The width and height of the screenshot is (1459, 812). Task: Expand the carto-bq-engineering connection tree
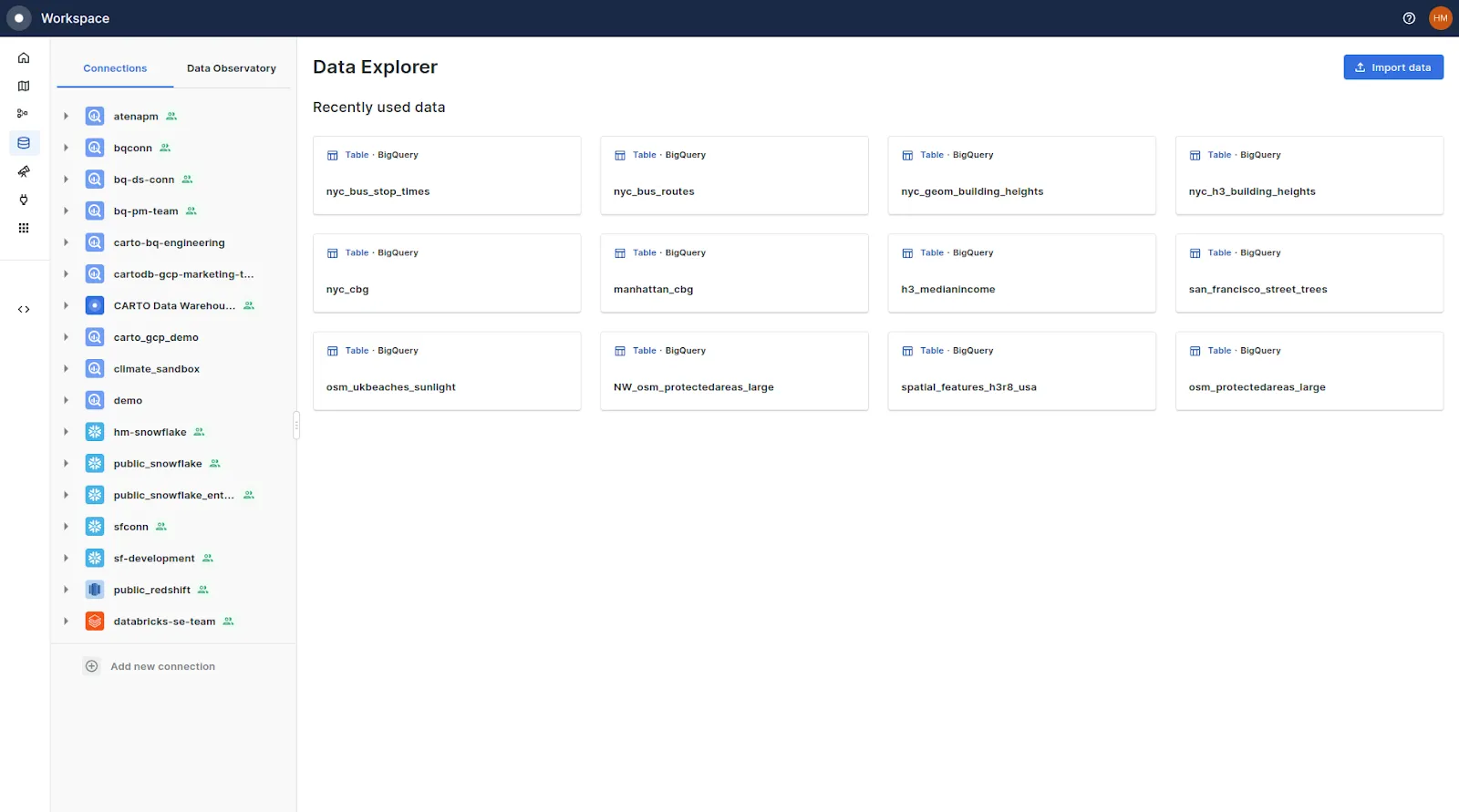[66, 242]
